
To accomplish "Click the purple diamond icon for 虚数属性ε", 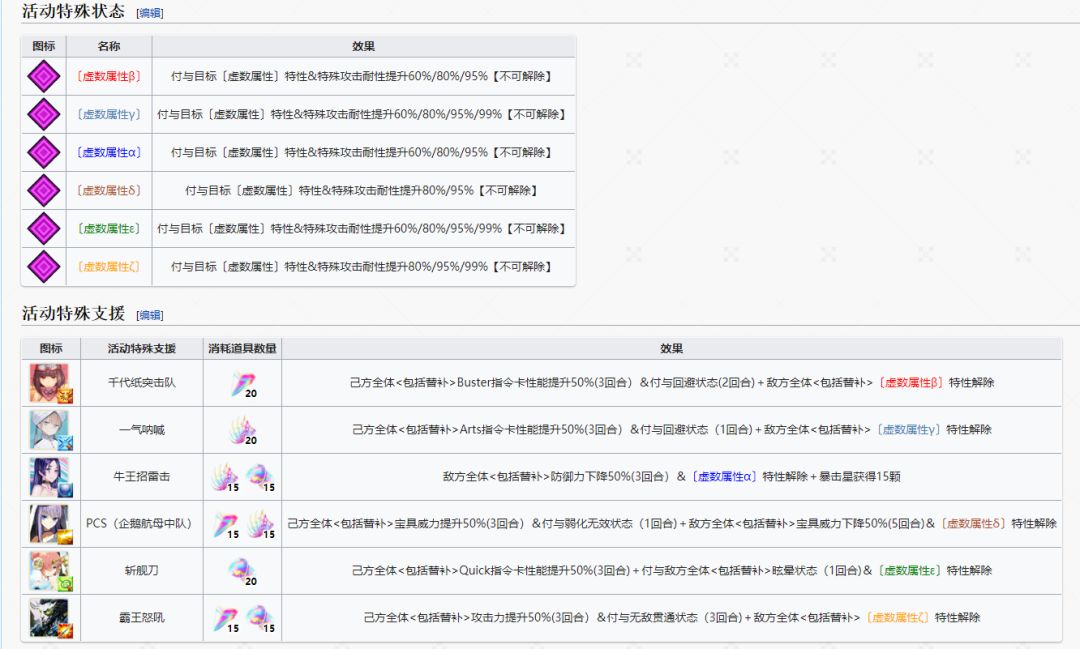I will (43, 229).
